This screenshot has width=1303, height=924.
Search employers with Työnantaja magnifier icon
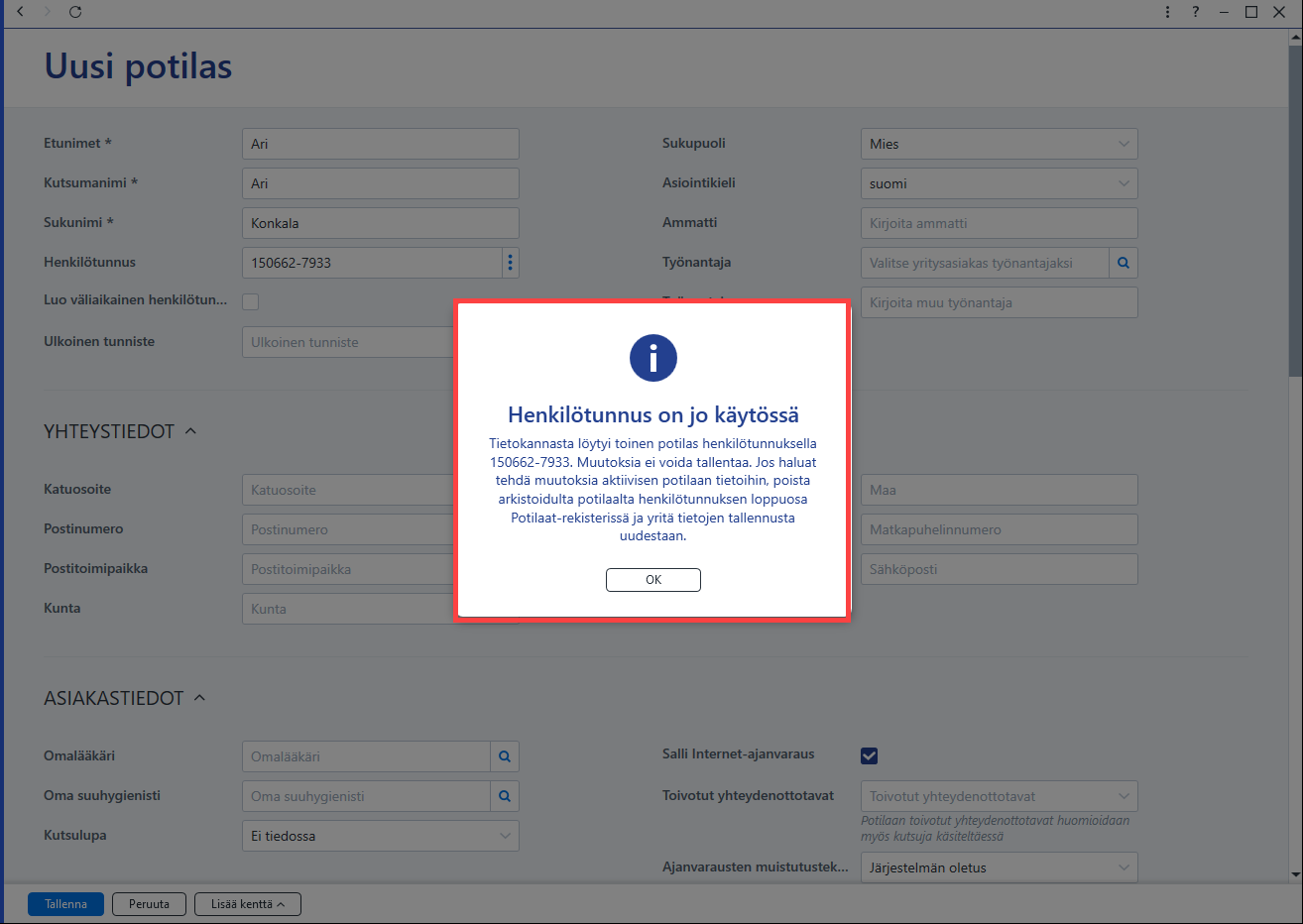(1124, 263)
